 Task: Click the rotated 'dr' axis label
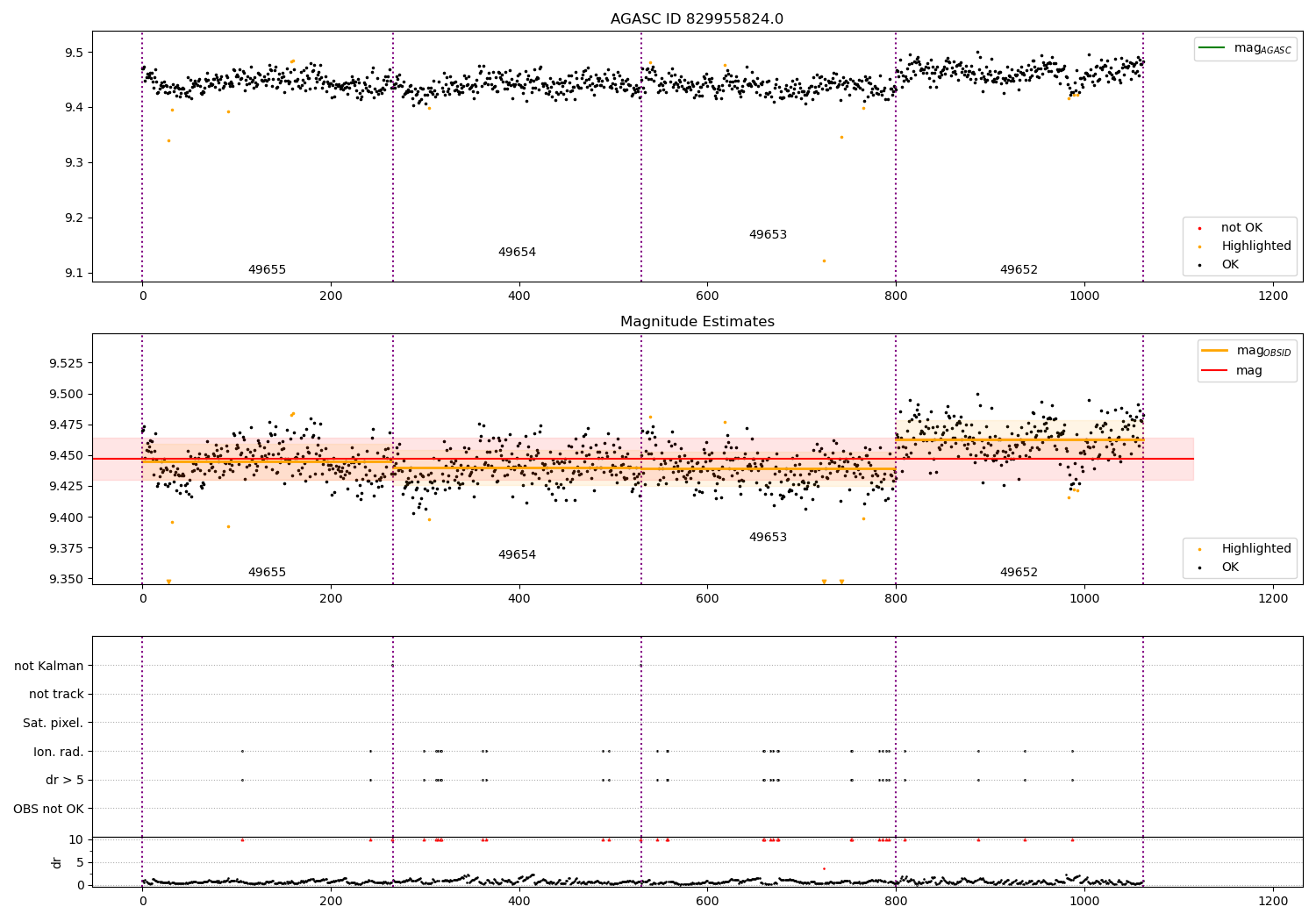pyautogui.click(x=57, y=862)
